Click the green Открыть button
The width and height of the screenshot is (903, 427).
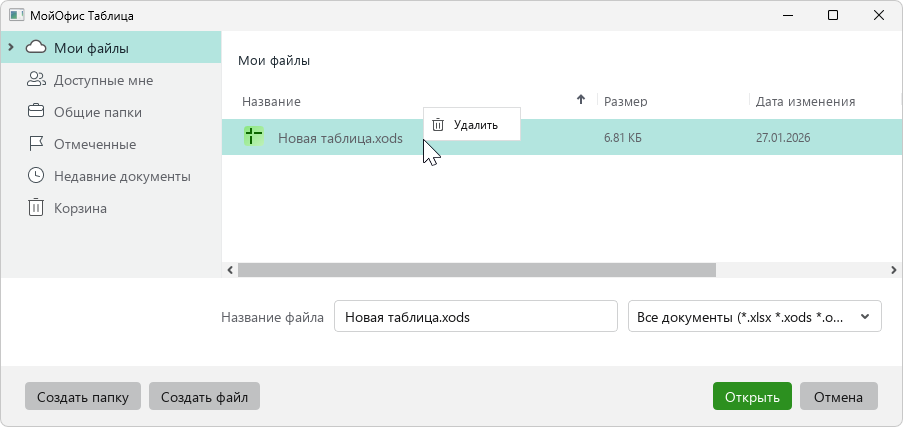[x=752, y=396]
